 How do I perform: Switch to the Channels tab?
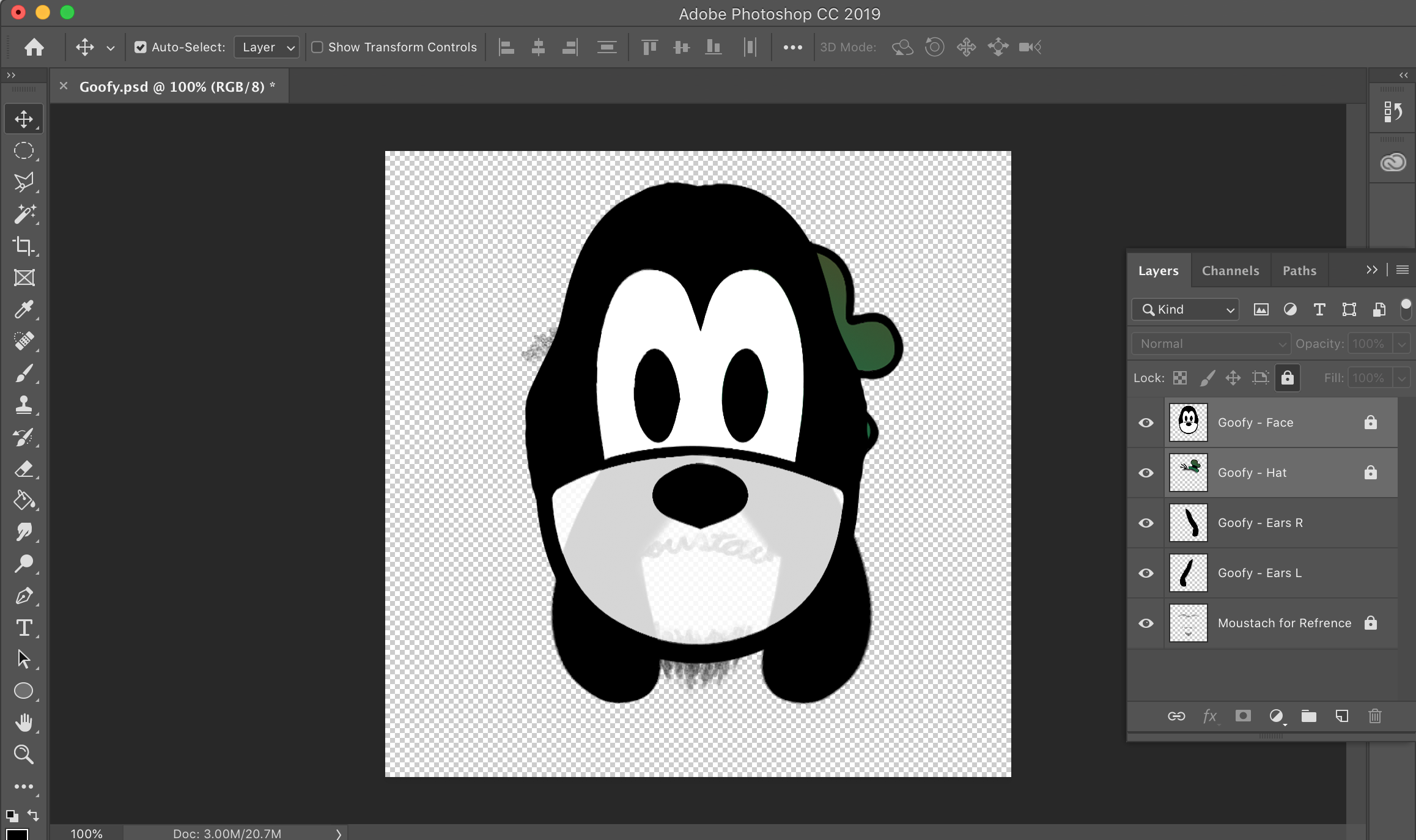pyautogui.click(x=1231, y=271)
